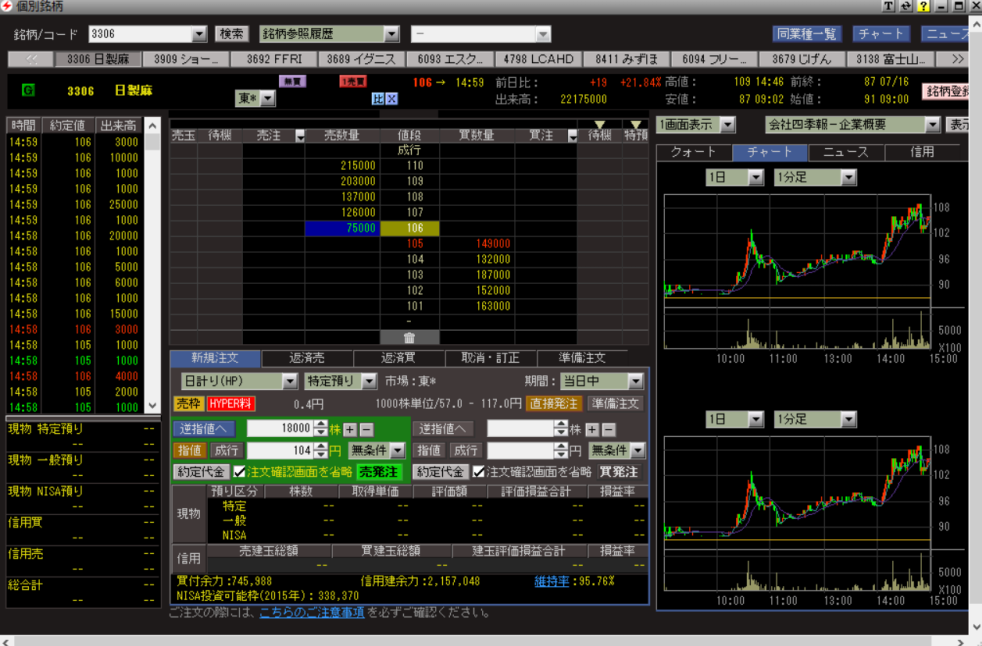Switch to the 返済売 order tab
The image size is (982, 646).
point(306,358)
